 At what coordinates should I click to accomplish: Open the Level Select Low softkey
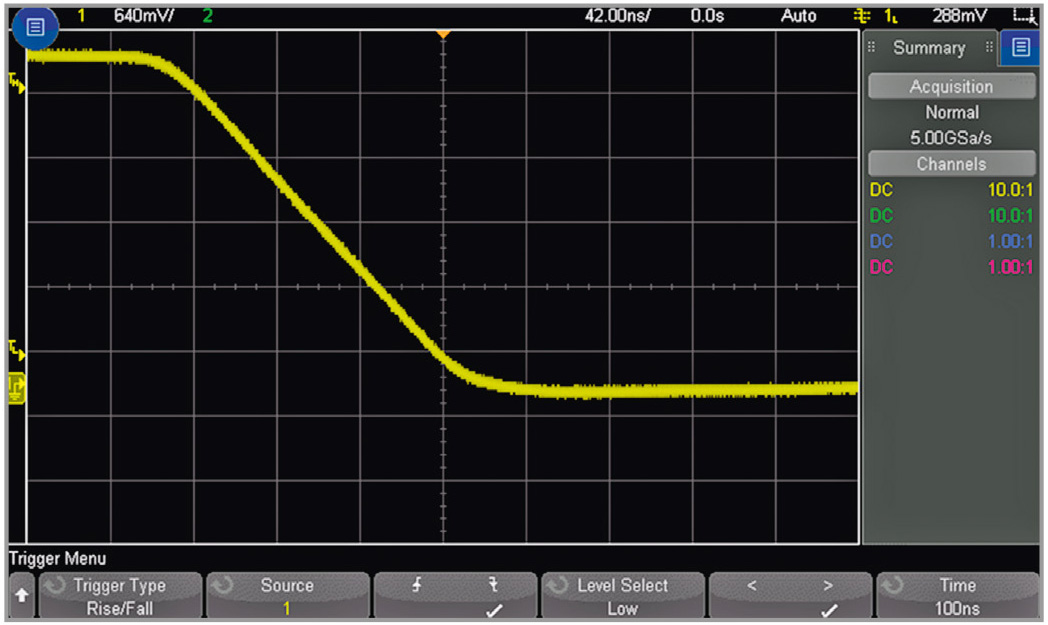tap(622, 596)
